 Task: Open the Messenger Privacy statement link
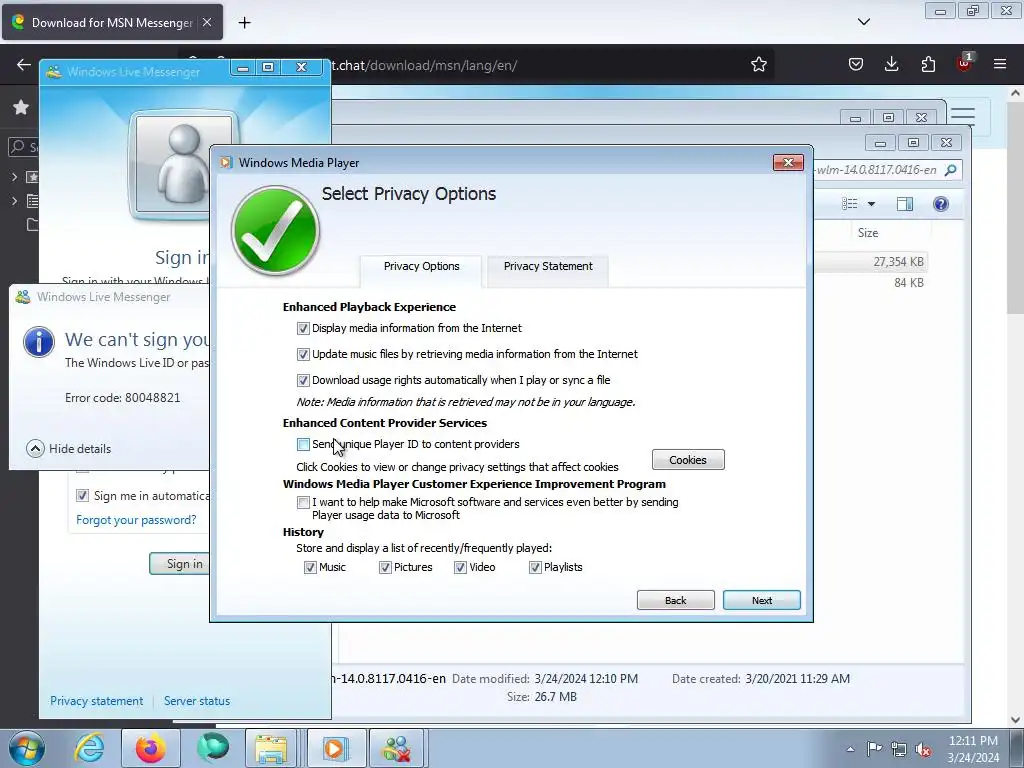(97, 701)
